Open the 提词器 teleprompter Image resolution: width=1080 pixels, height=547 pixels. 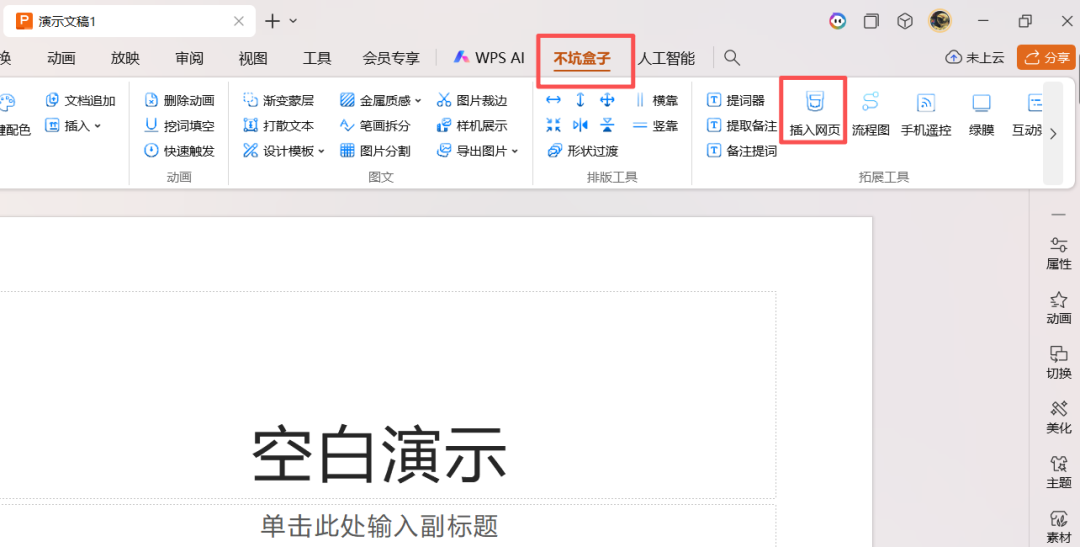pyautogui.click(x=736, y=101)
